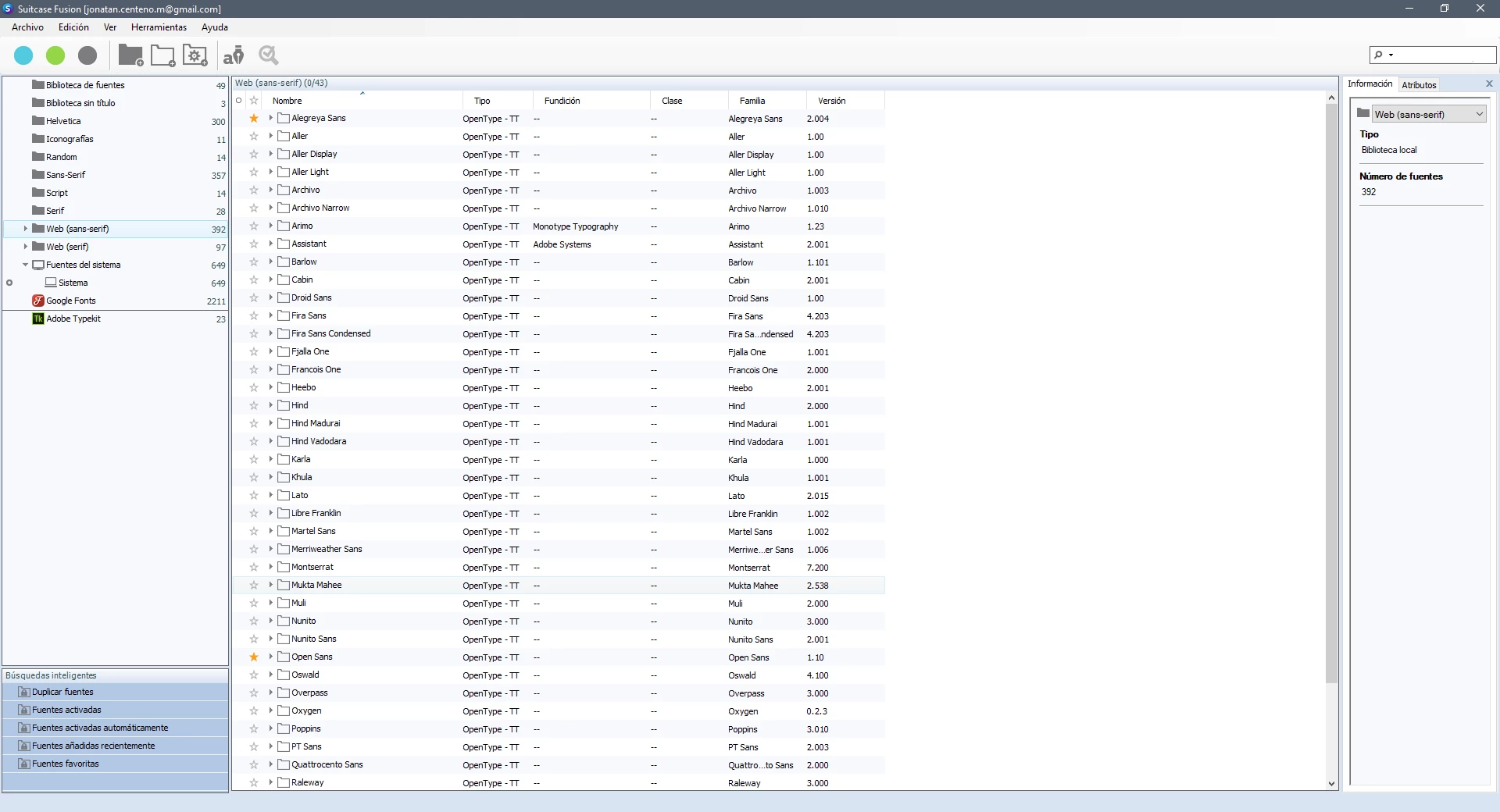Click the green permanent activation circle button

point(55,55)
